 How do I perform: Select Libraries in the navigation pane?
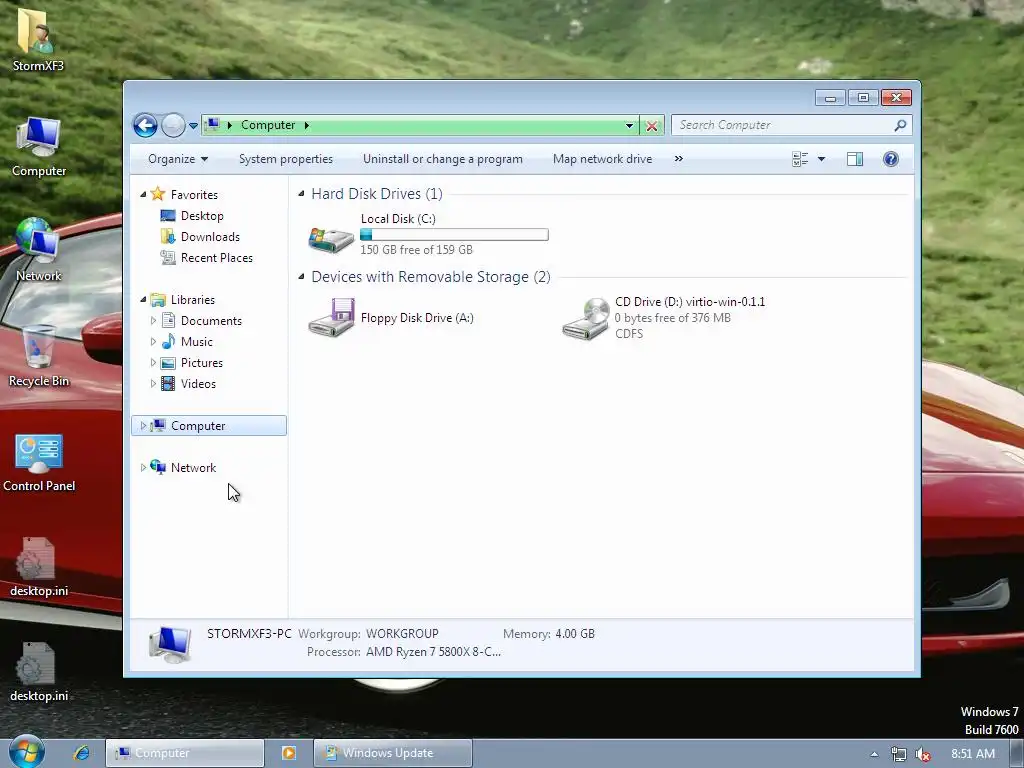193,300
